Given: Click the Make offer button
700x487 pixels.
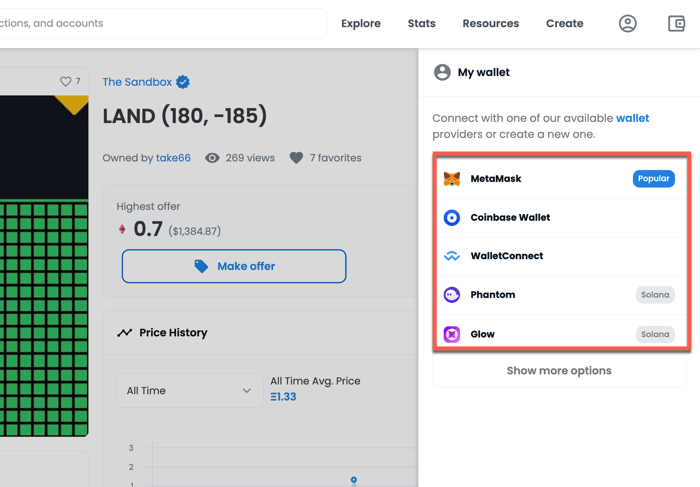Looking at the screenshot, I should [x=234, y=266].
